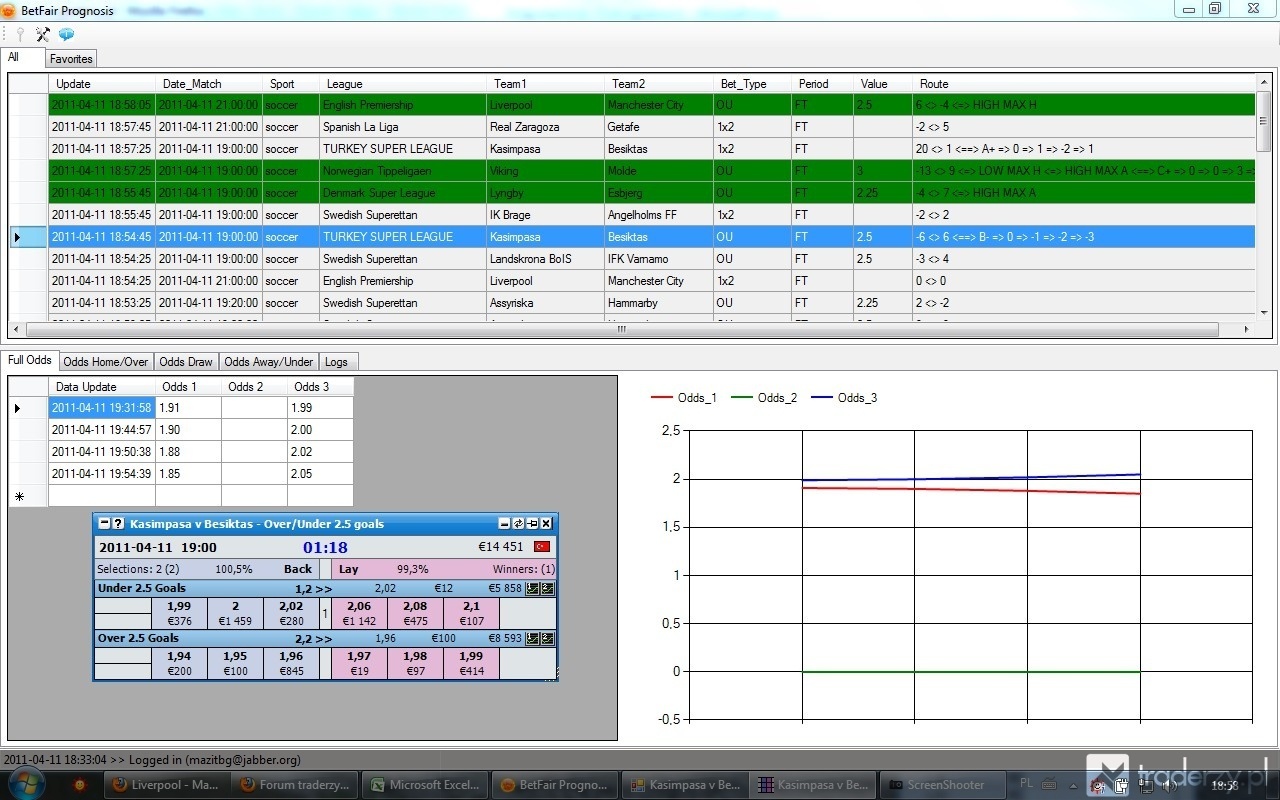This screenshot has height=800, width=1280.
Task: Open the Odds Home/Over tab
Action: [x=105, y=362]
